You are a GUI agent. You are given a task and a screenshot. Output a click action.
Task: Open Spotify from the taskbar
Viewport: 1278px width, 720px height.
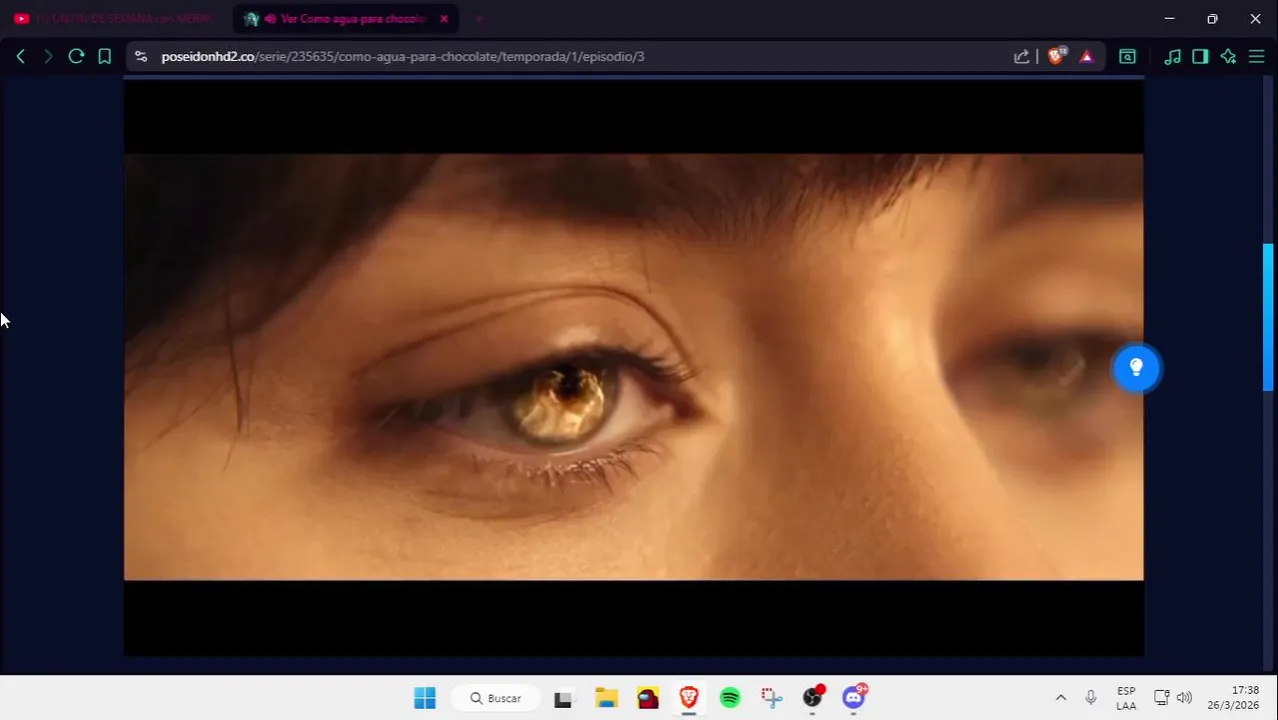730,698
